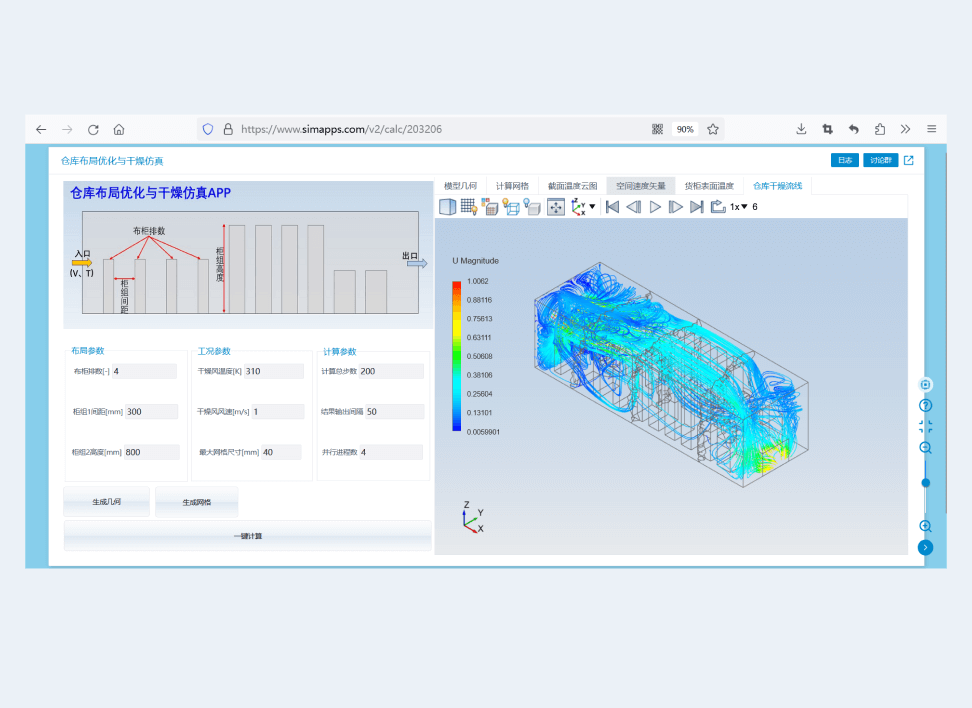Click the first toolbar icon showing model surface

(x=448, y=207)
